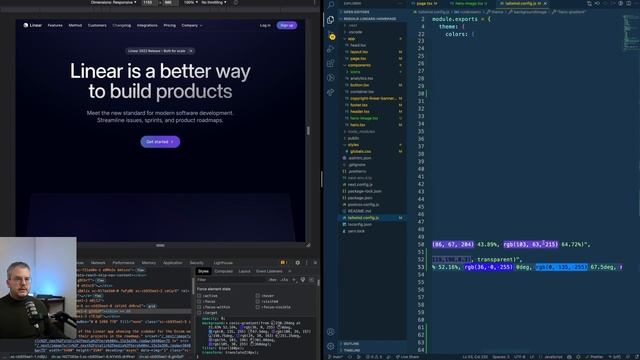Open the Lighthouse tab in DevTools
640x360 pixels.
pos(223,263)
